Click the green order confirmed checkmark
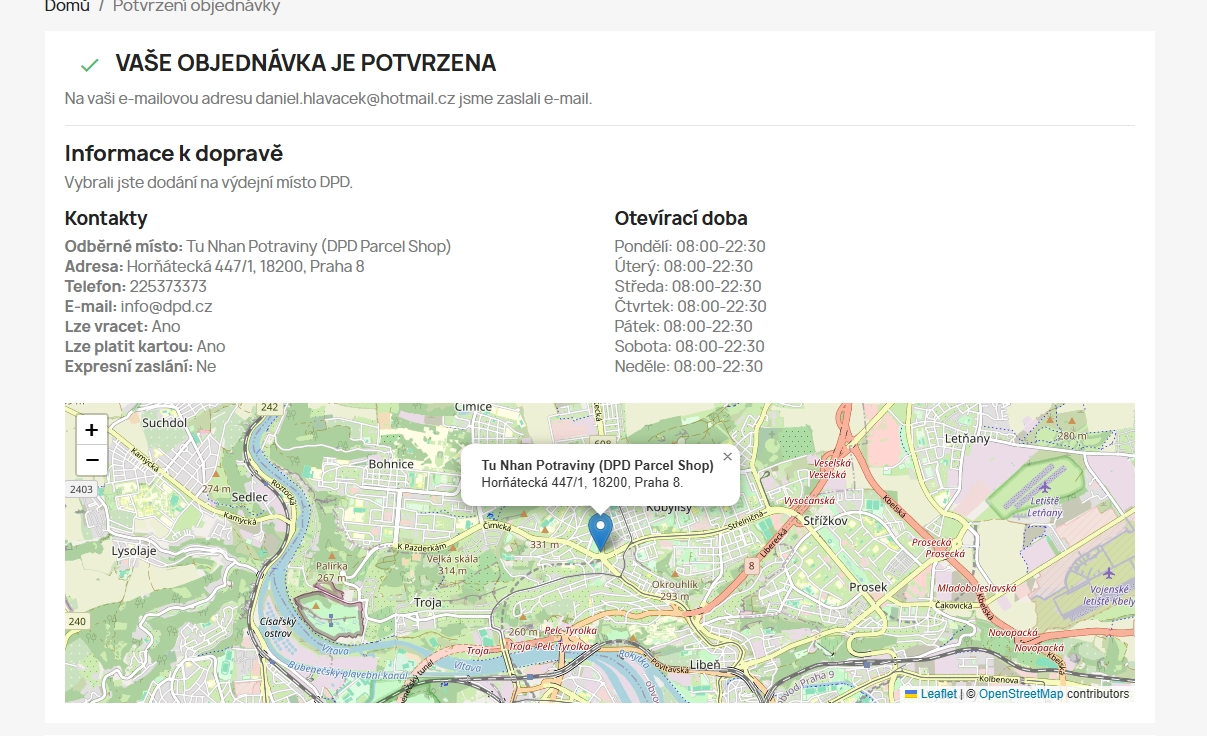 (90, 65)
